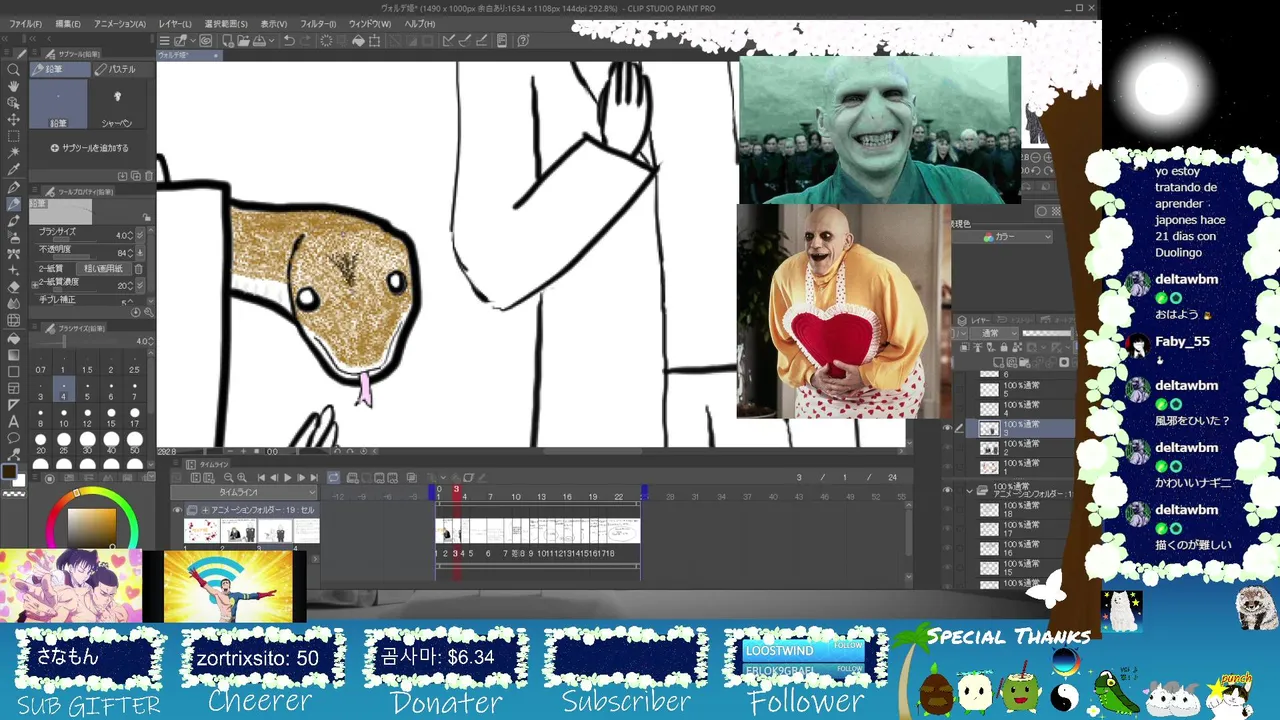
Task: Toggle timeline track visibility eye
Action: point(178,510)
